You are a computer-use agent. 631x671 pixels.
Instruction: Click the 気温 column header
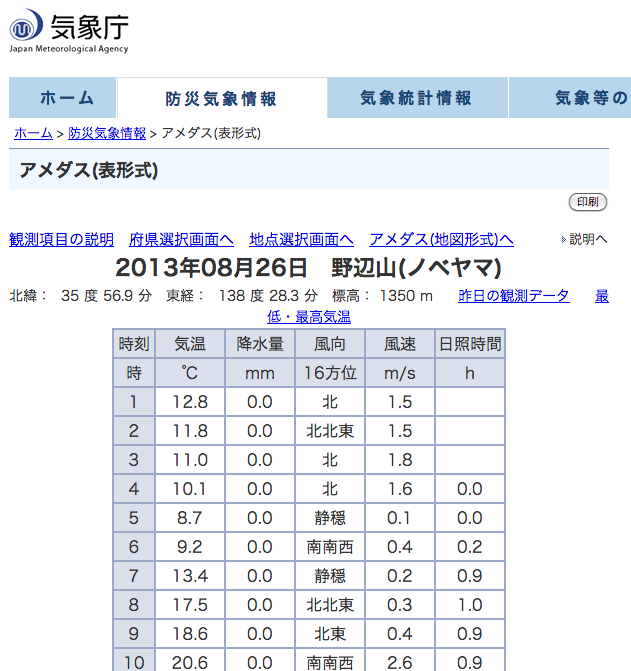190,344
